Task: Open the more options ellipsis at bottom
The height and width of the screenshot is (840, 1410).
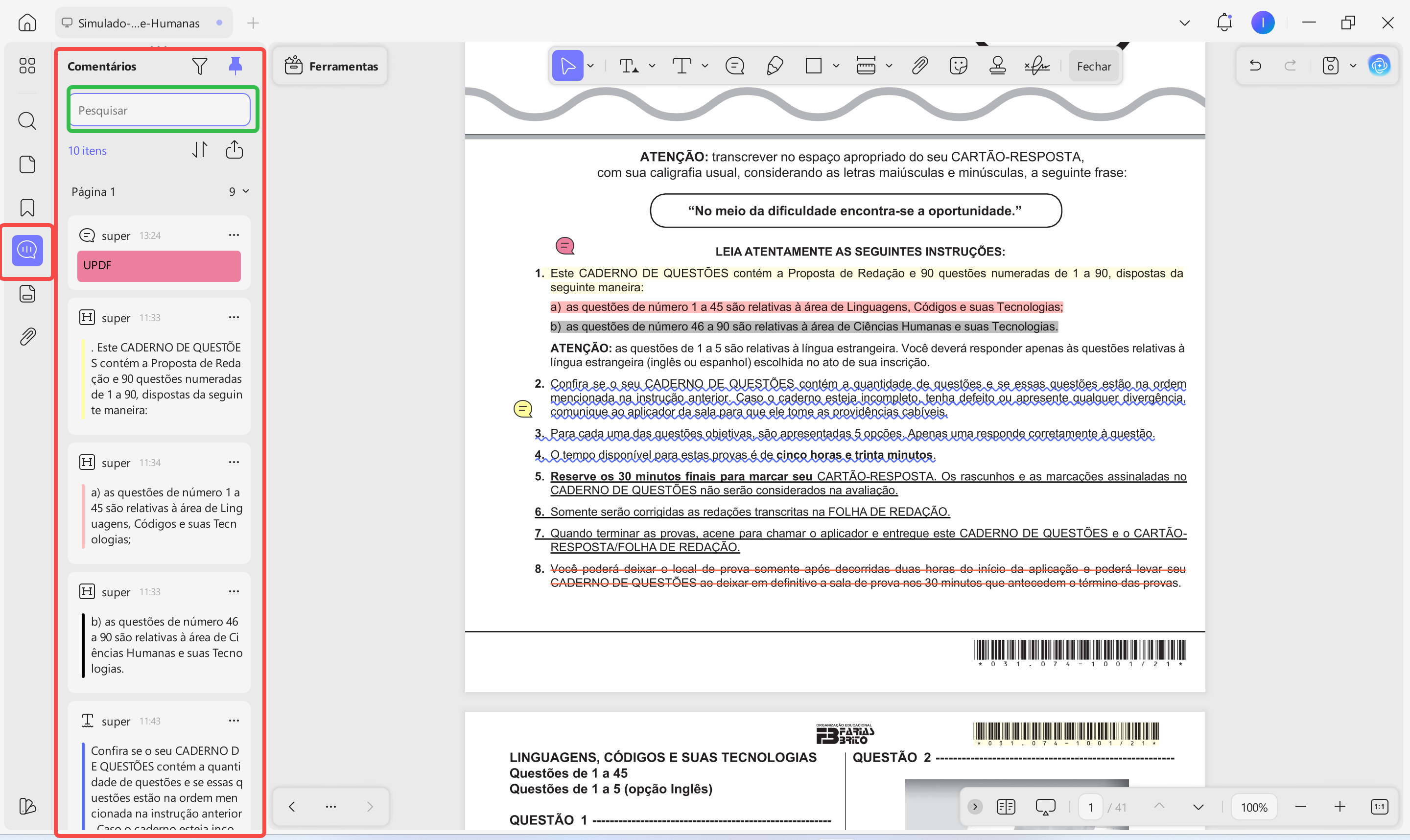Action: pyautogui.click(x=331, y=807)
